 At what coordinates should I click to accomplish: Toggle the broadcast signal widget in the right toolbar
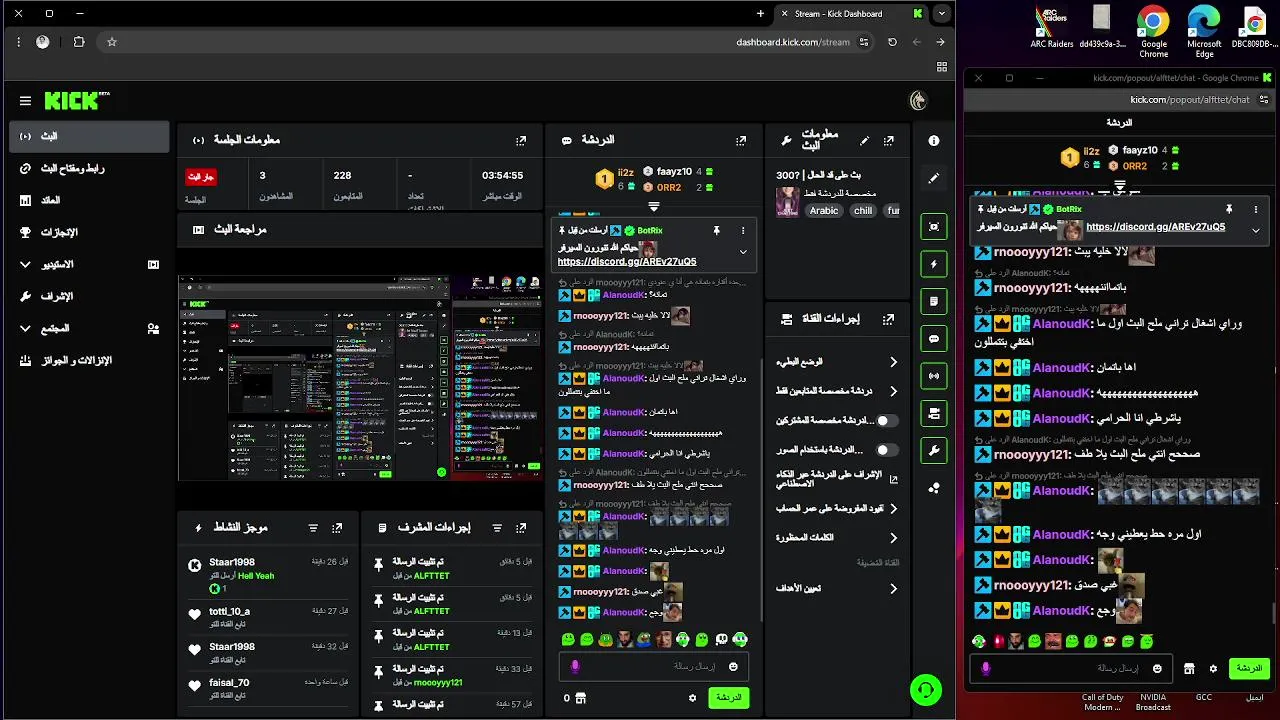(x=934, y=376)
